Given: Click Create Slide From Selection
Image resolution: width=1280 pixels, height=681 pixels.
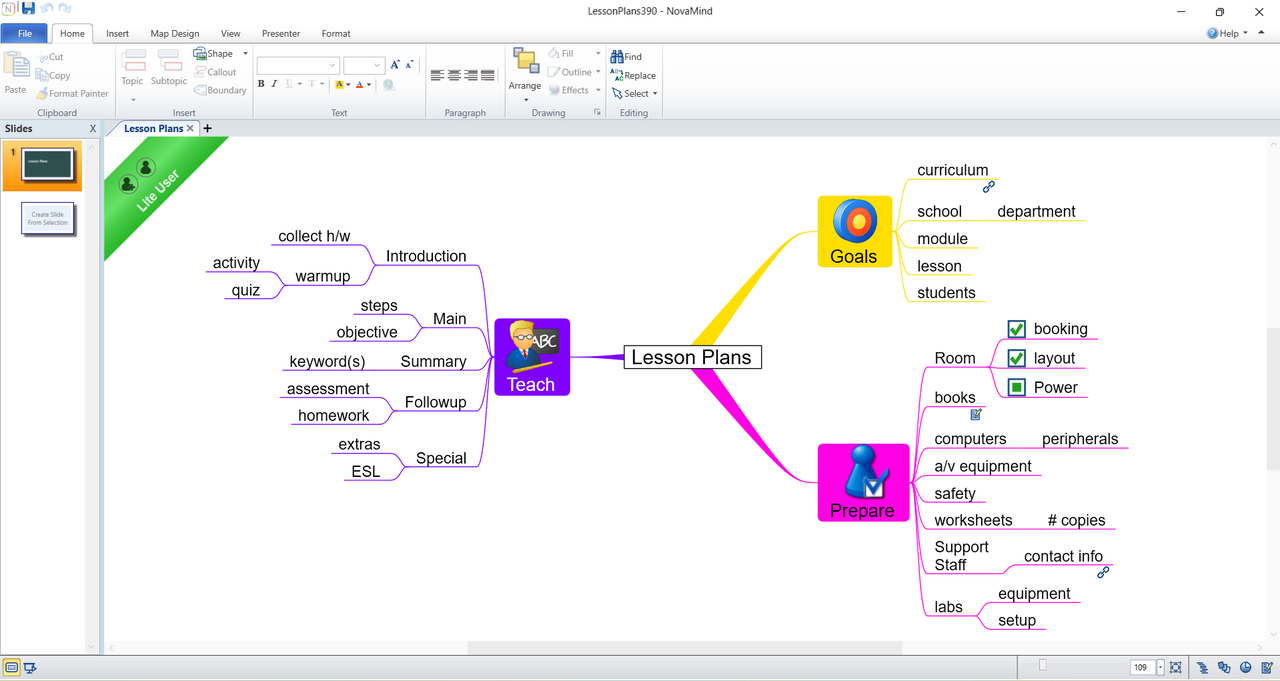Looking at the screenshot, I should click(x=48, y=219).
